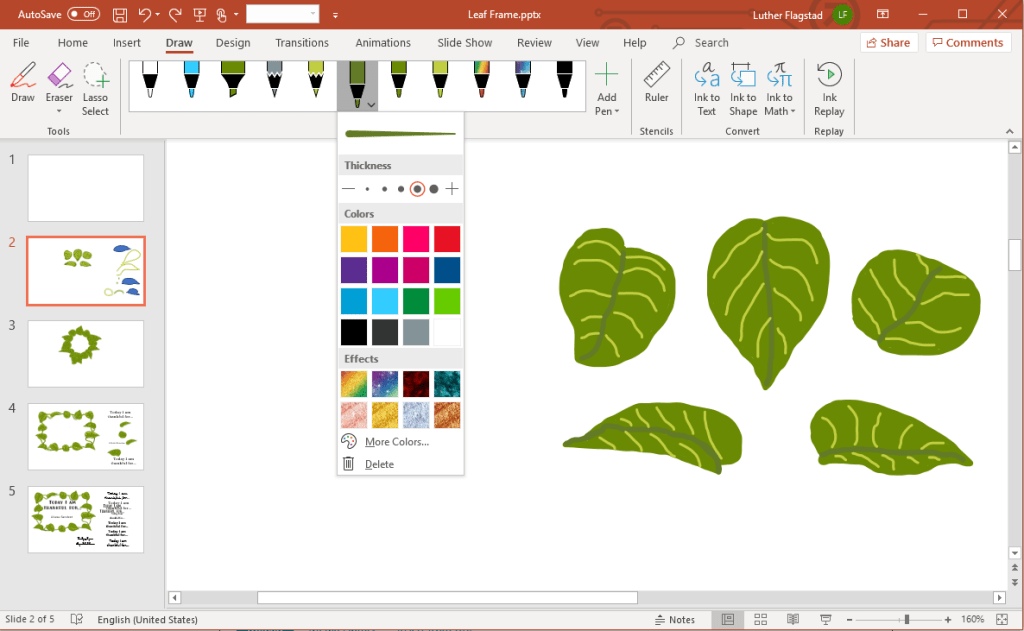Viewport: 1024px width, 631px height.
Task: Open the Animations tab
Action: (383, 43)
